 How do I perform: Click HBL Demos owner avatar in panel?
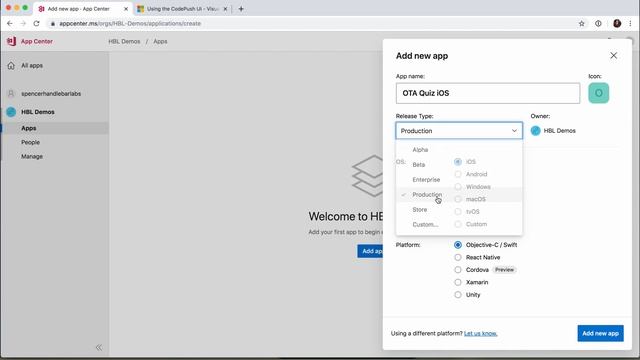[536, 131]
